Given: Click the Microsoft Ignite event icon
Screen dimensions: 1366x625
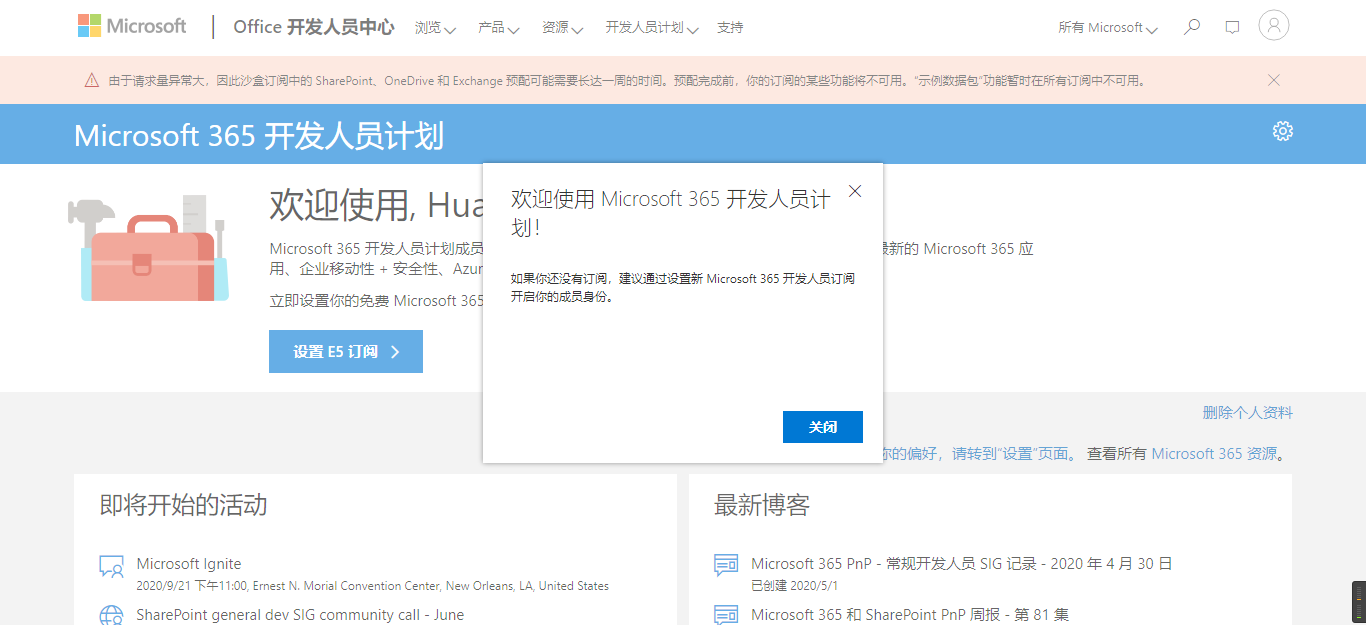Looking at the screenshot, I should tap(111, 567).
